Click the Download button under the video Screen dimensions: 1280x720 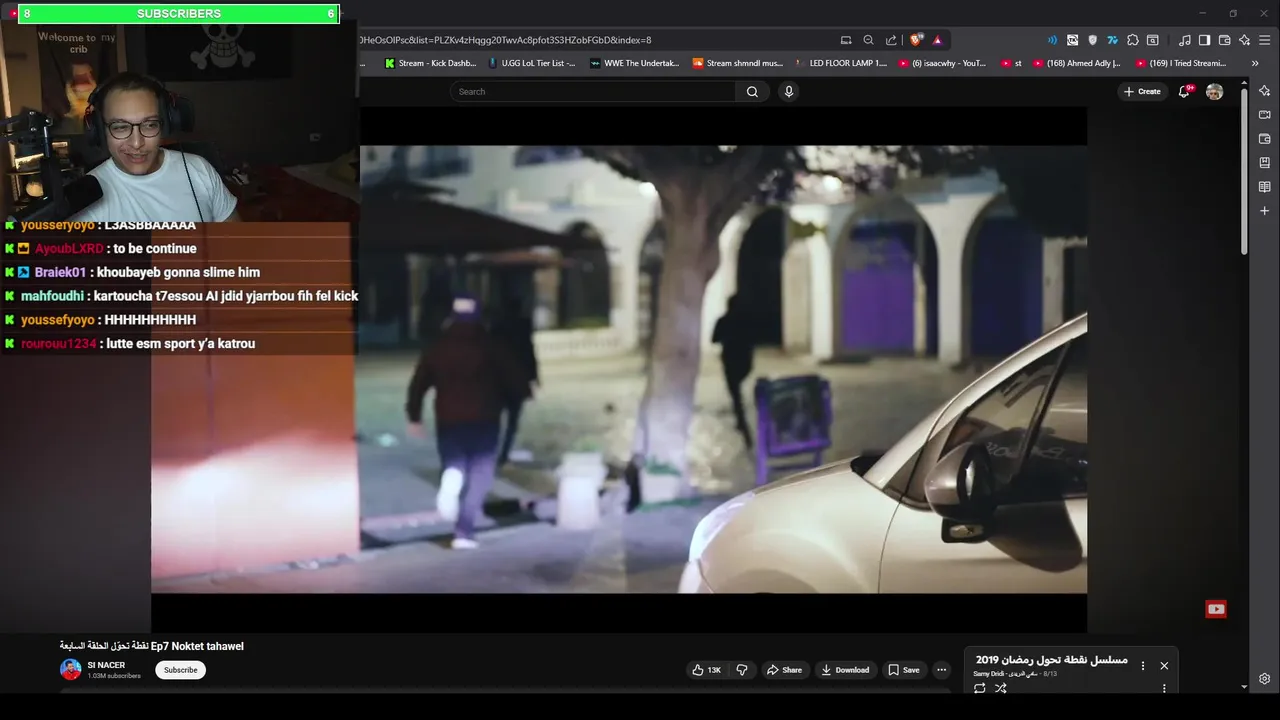pyautogui.click(x=845, y=670)
